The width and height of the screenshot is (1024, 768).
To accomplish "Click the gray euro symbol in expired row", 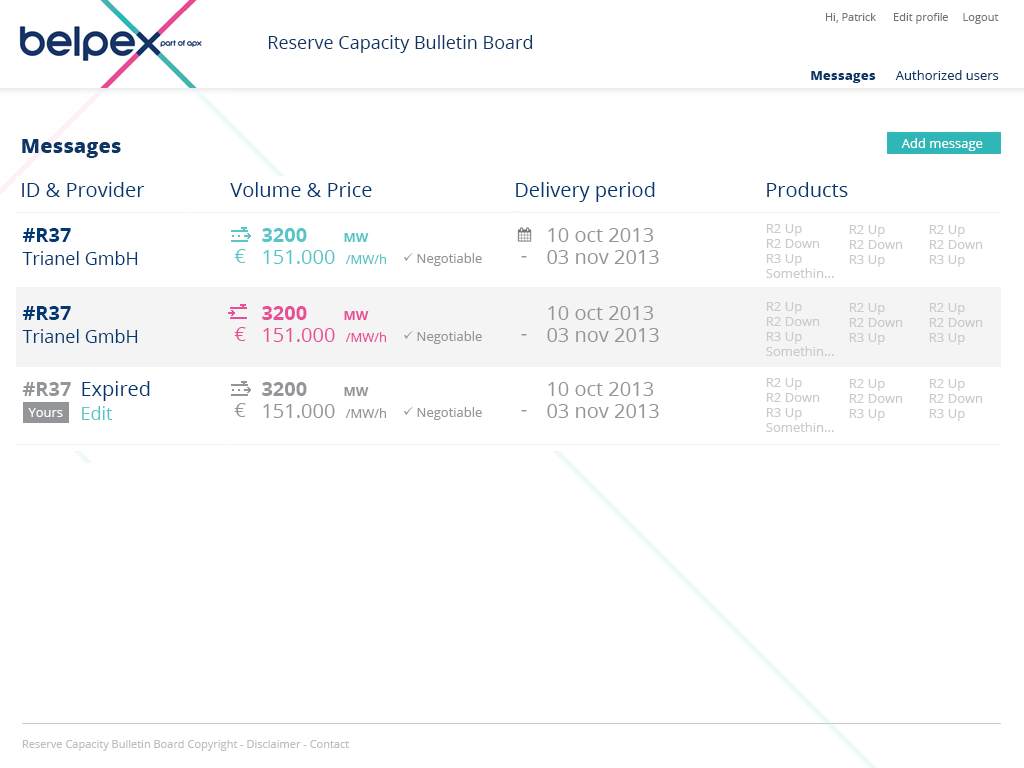I will 240,411.
